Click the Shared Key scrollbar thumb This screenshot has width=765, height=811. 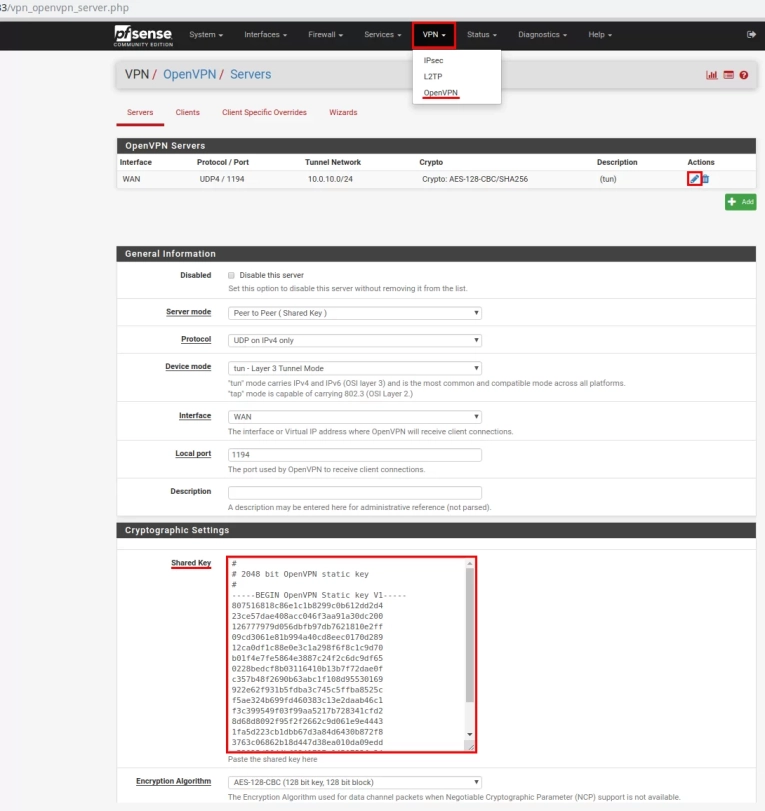point(470,635)
